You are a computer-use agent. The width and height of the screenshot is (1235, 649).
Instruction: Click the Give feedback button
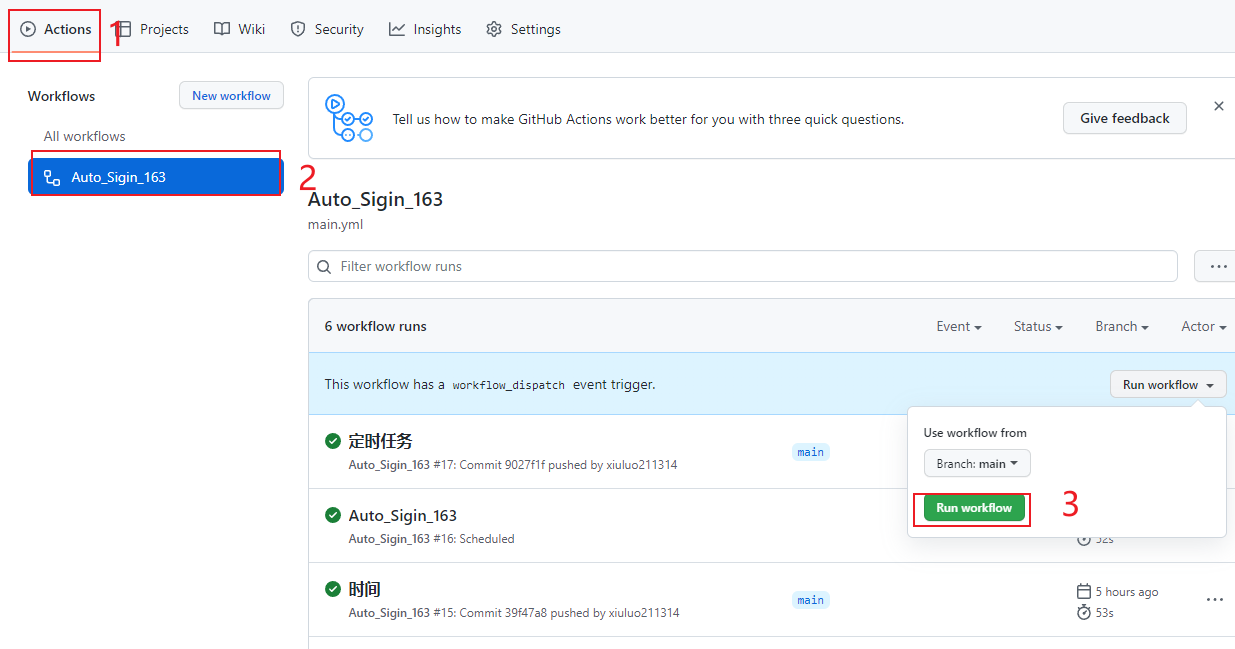1124,118
